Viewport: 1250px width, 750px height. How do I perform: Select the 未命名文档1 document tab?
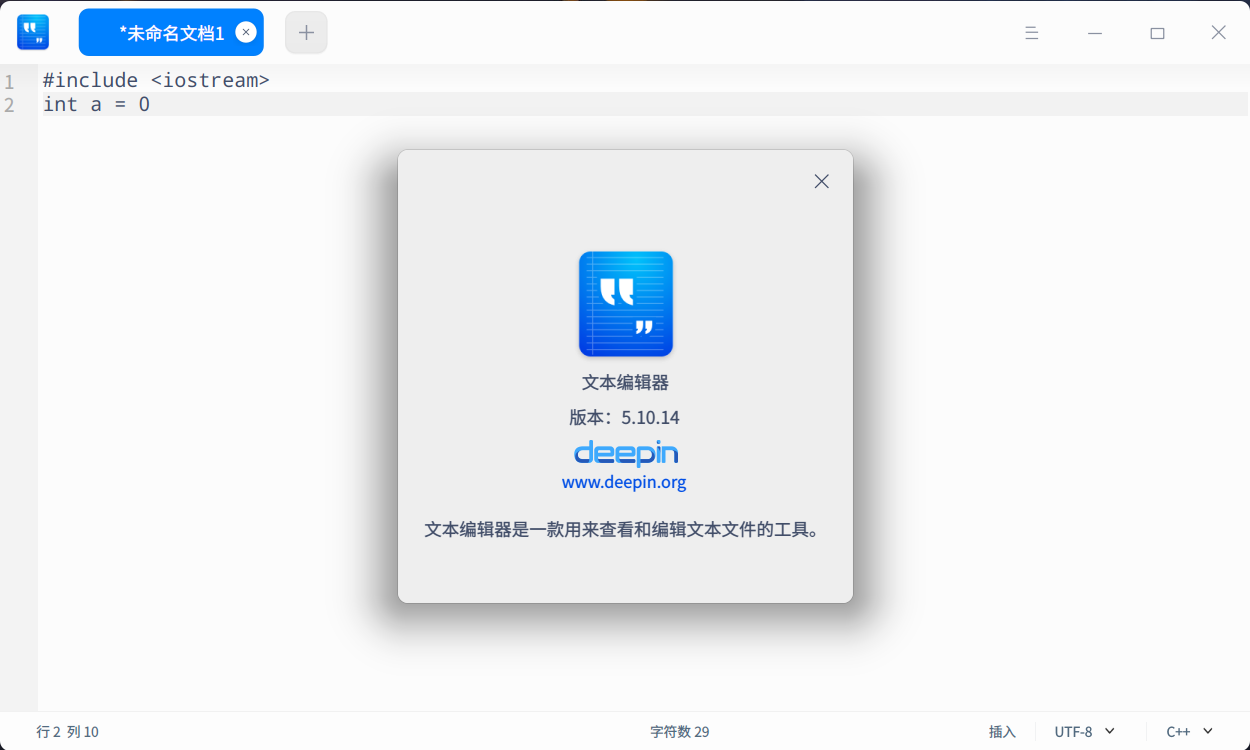coord(170,32)
